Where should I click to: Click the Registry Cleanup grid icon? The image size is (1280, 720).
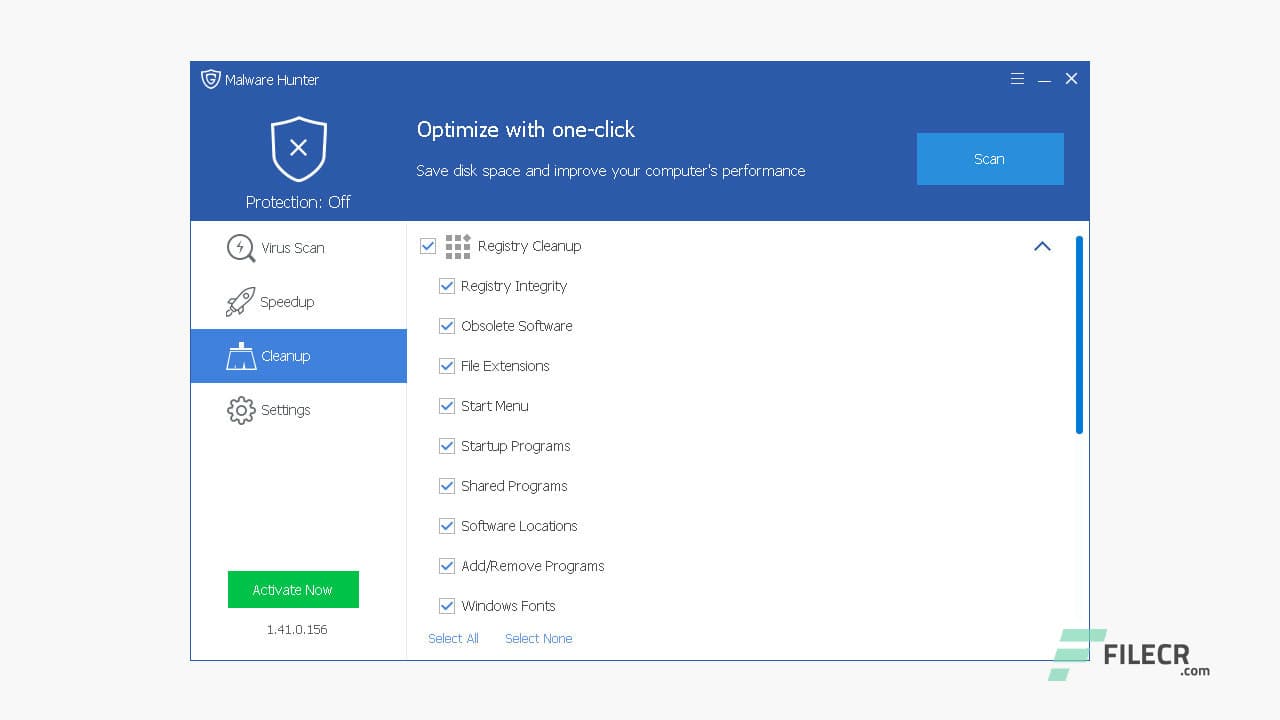point(457,246)
